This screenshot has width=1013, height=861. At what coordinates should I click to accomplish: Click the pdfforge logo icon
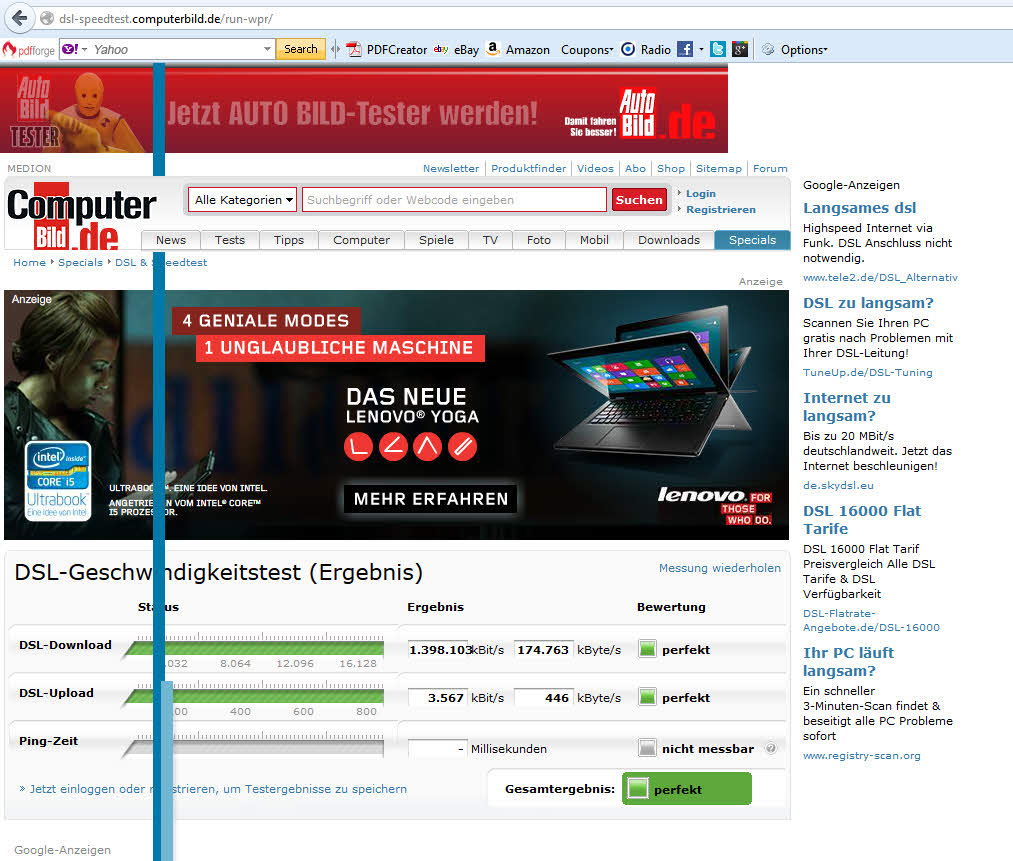28,50
